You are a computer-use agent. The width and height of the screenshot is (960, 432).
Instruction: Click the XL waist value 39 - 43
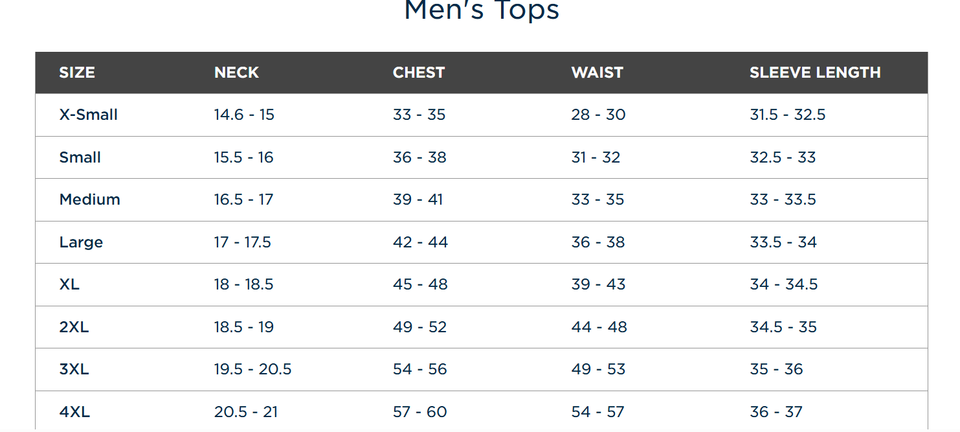[x=598, y=285]
